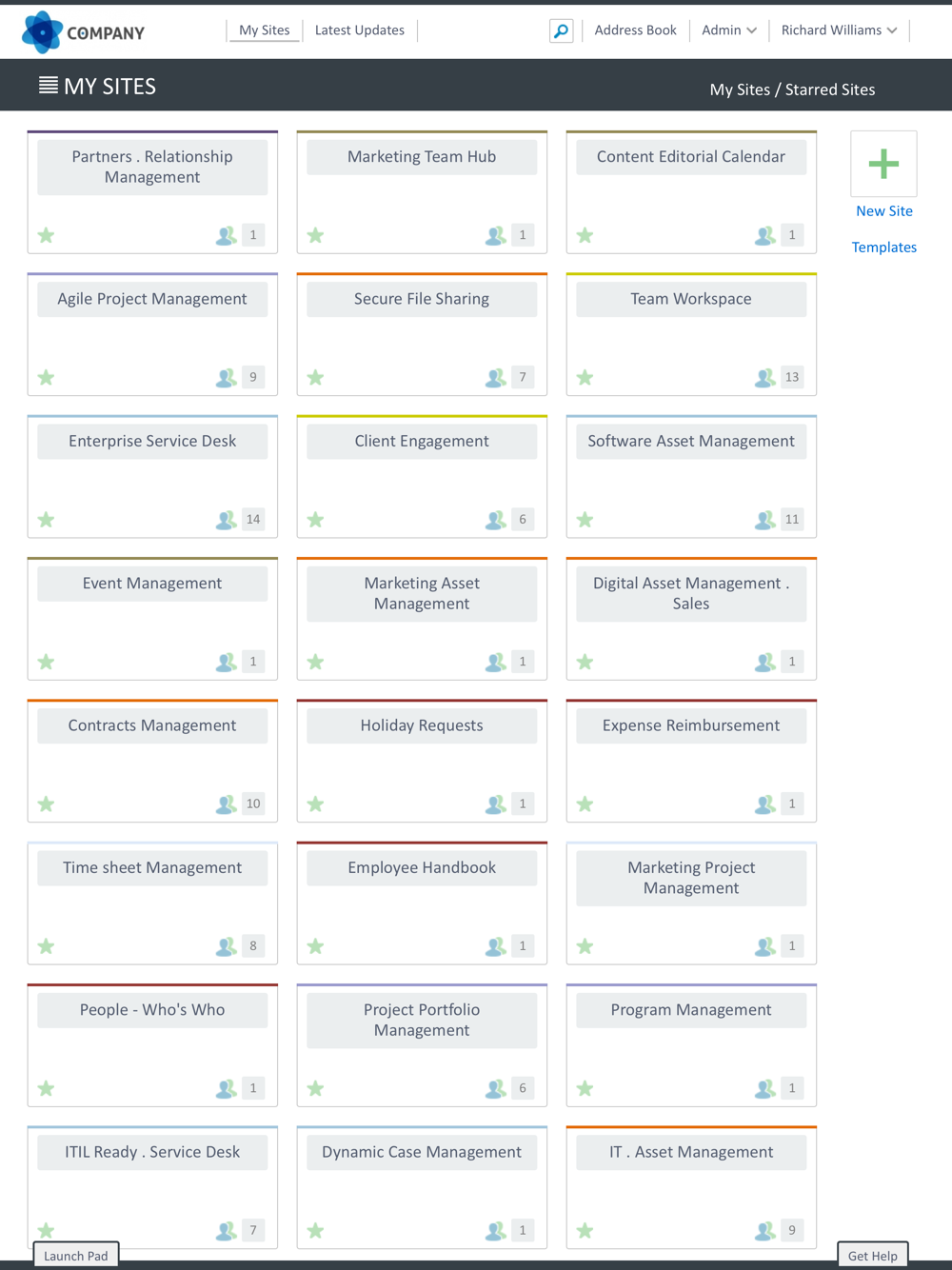Image resolution: width=952 pixels, height=1270 pixels.
Task: Switch to the Latest Updates tab
Action: [360, 30]
